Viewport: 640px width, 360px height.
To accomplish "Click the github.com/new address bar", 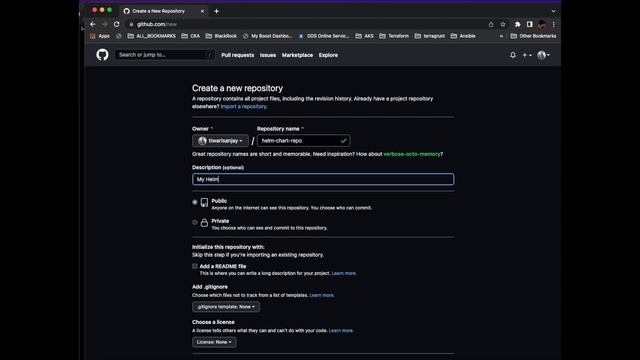I will pos(306,24).
